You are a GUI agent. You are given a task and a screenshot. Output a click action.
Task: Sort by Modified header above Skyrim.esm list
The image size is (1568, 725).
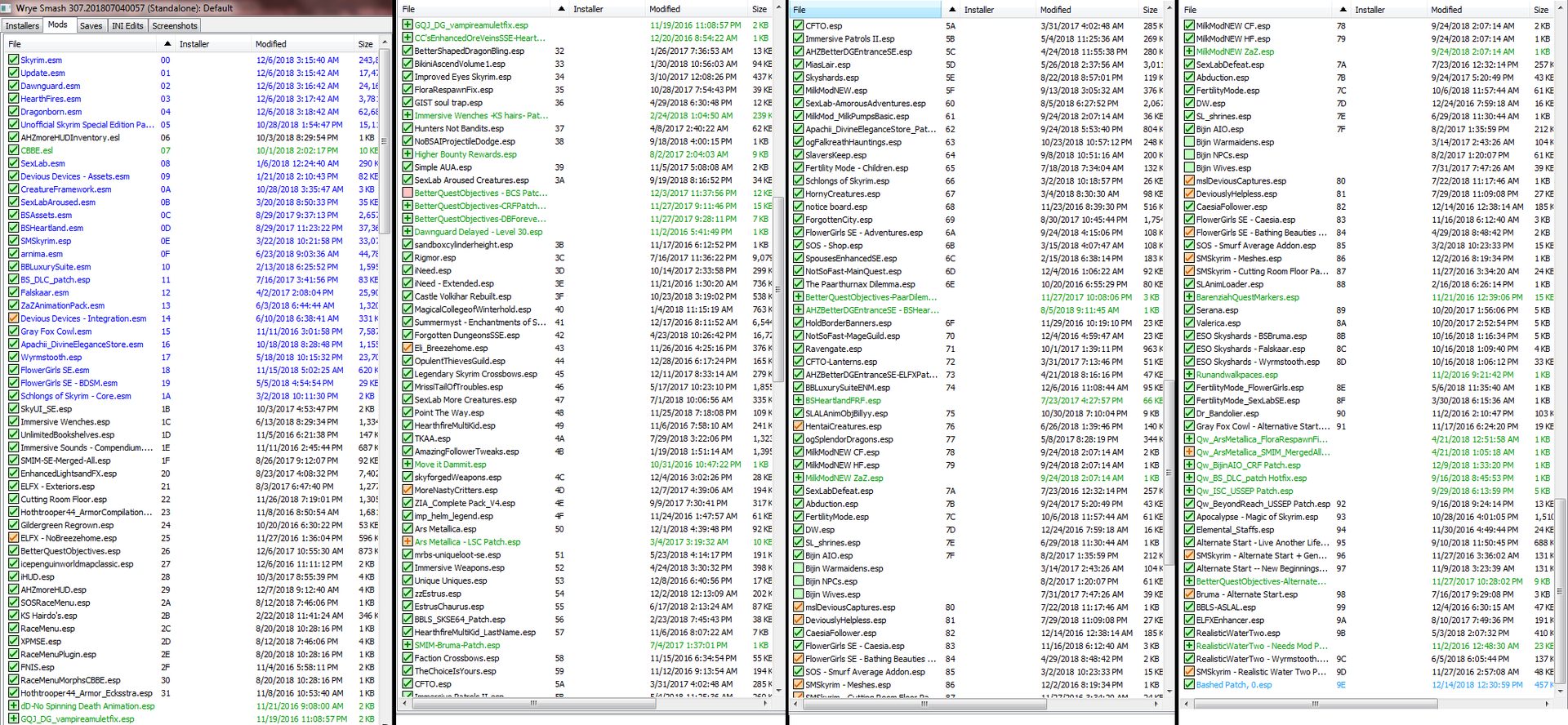click(x=304, y=44)
